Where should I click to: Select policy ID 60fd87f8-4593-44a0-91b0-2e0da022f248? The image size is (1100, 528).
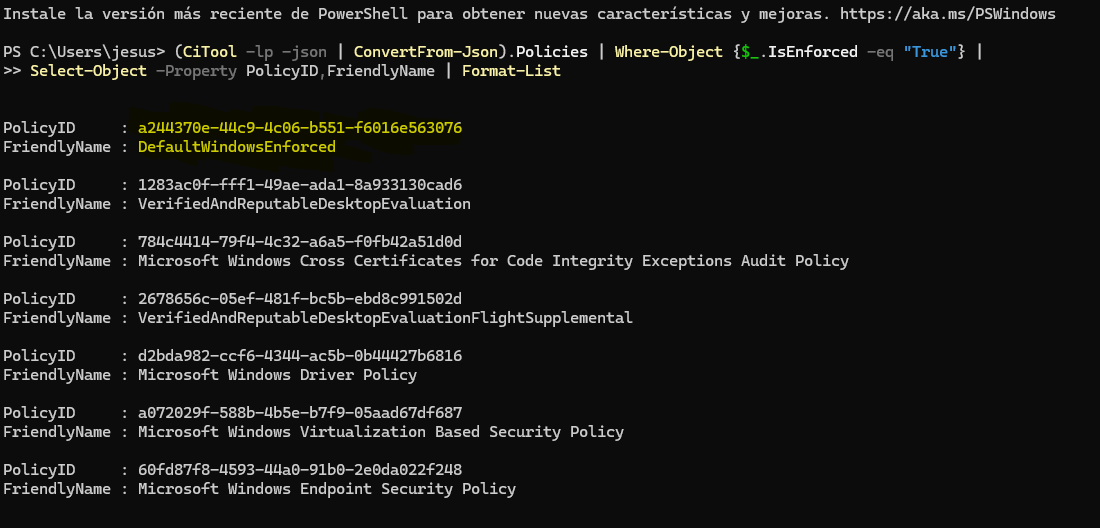coord(300,468)
